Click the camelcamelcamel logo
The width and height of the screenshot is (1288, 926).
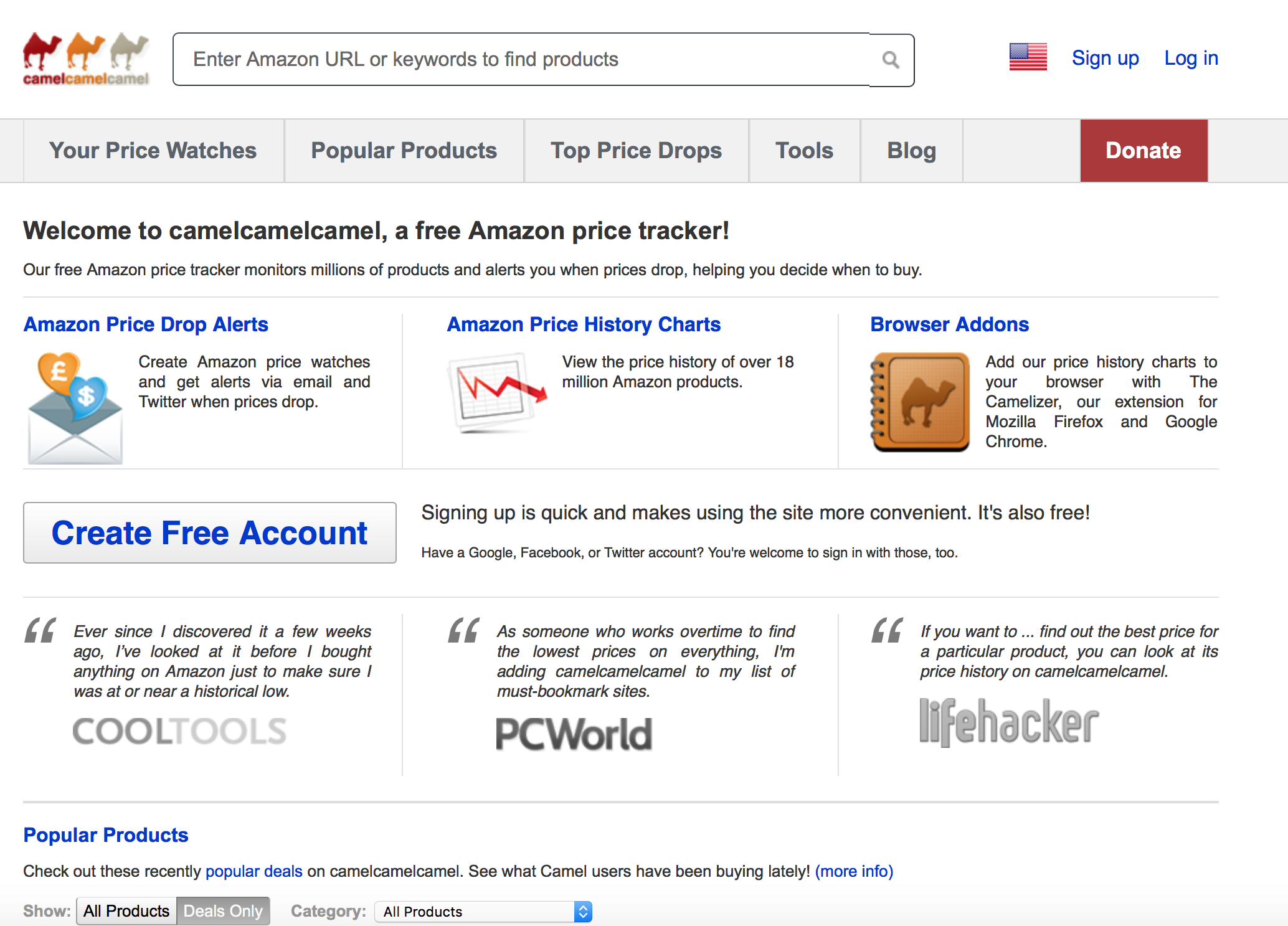pyautogui.click(x=86, y=59)
